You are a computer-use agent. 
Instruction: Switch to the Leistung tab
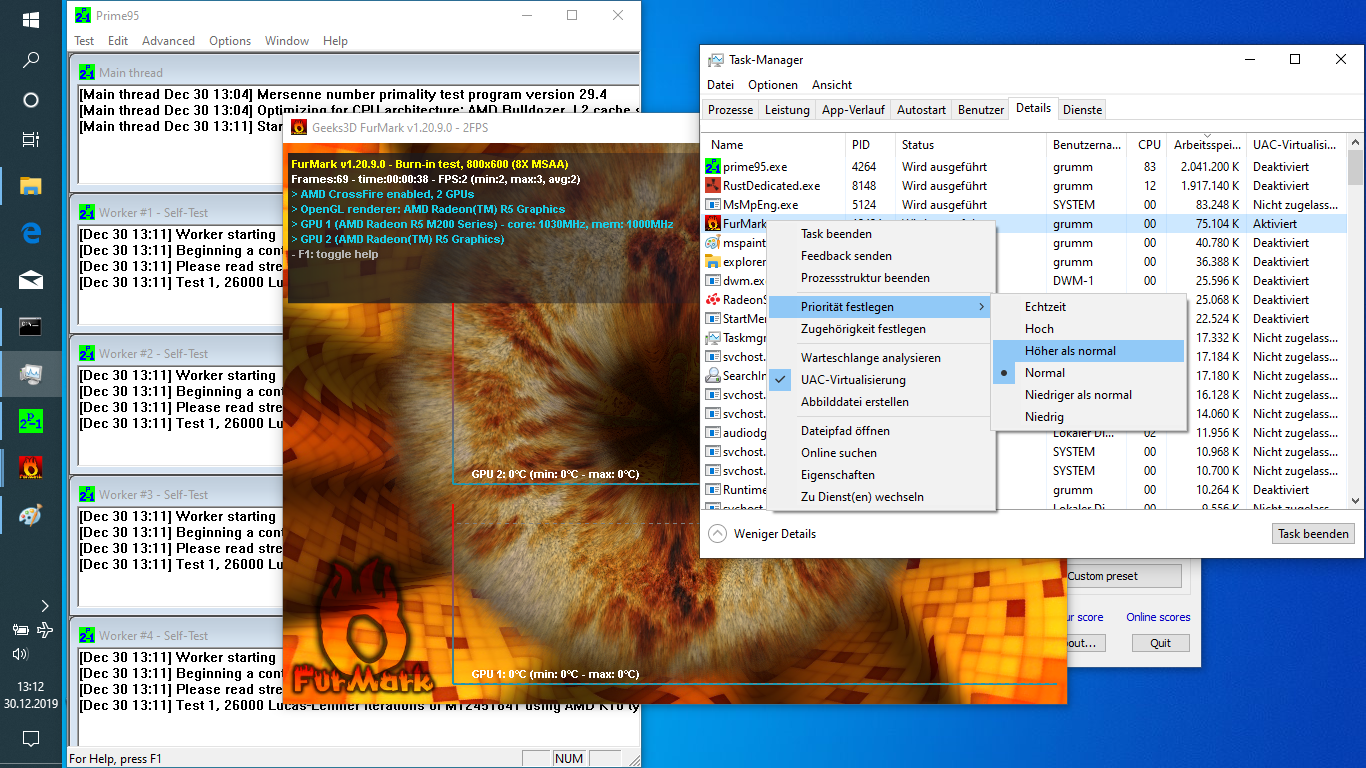(787, 110)
